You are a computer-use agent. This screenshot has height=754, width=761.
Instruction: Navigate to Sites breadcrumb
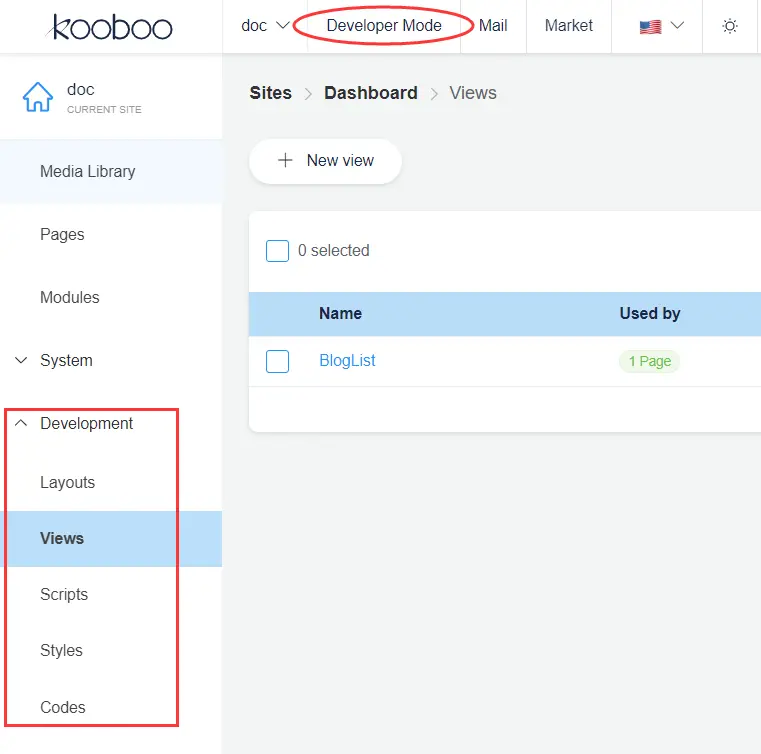coord(270,93)
